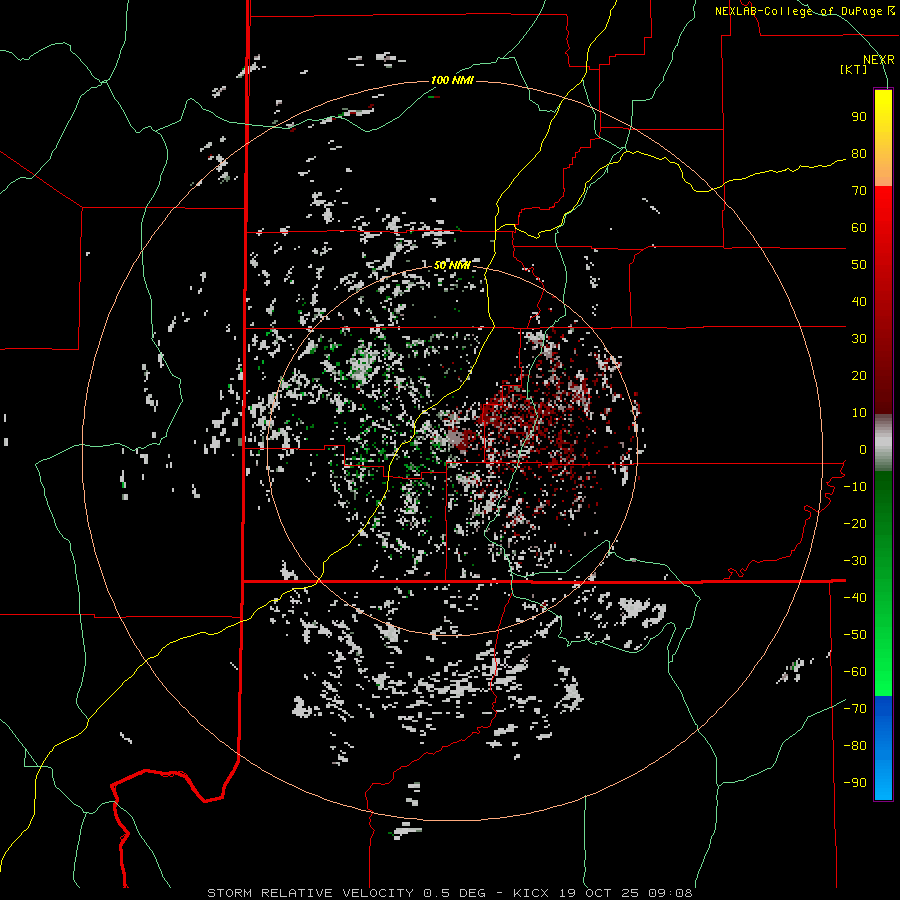Select the -20 value on the velocity scale
Image resolution: width=900 pixels, height=900 pixels.
click(x=855, y=523)
